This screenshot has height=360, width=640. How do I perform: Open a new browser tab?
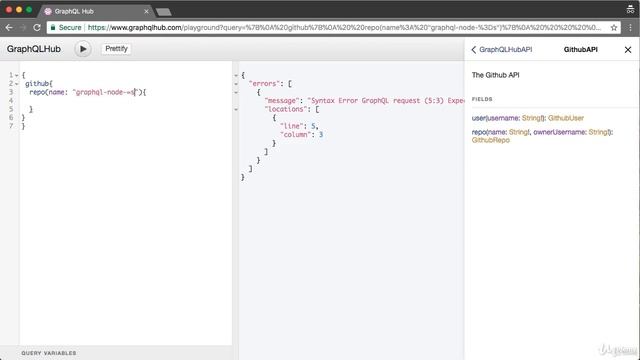click(163, 12)
